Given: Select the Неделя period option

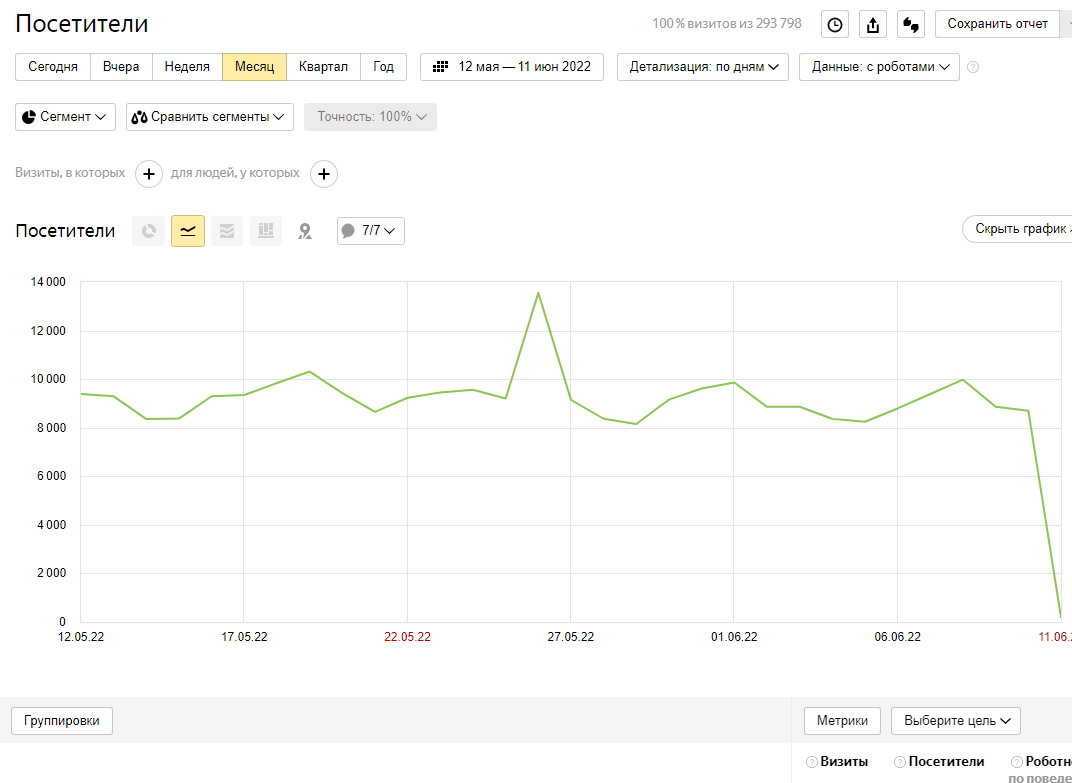Looking at the screenshot, I should point(187,67).
